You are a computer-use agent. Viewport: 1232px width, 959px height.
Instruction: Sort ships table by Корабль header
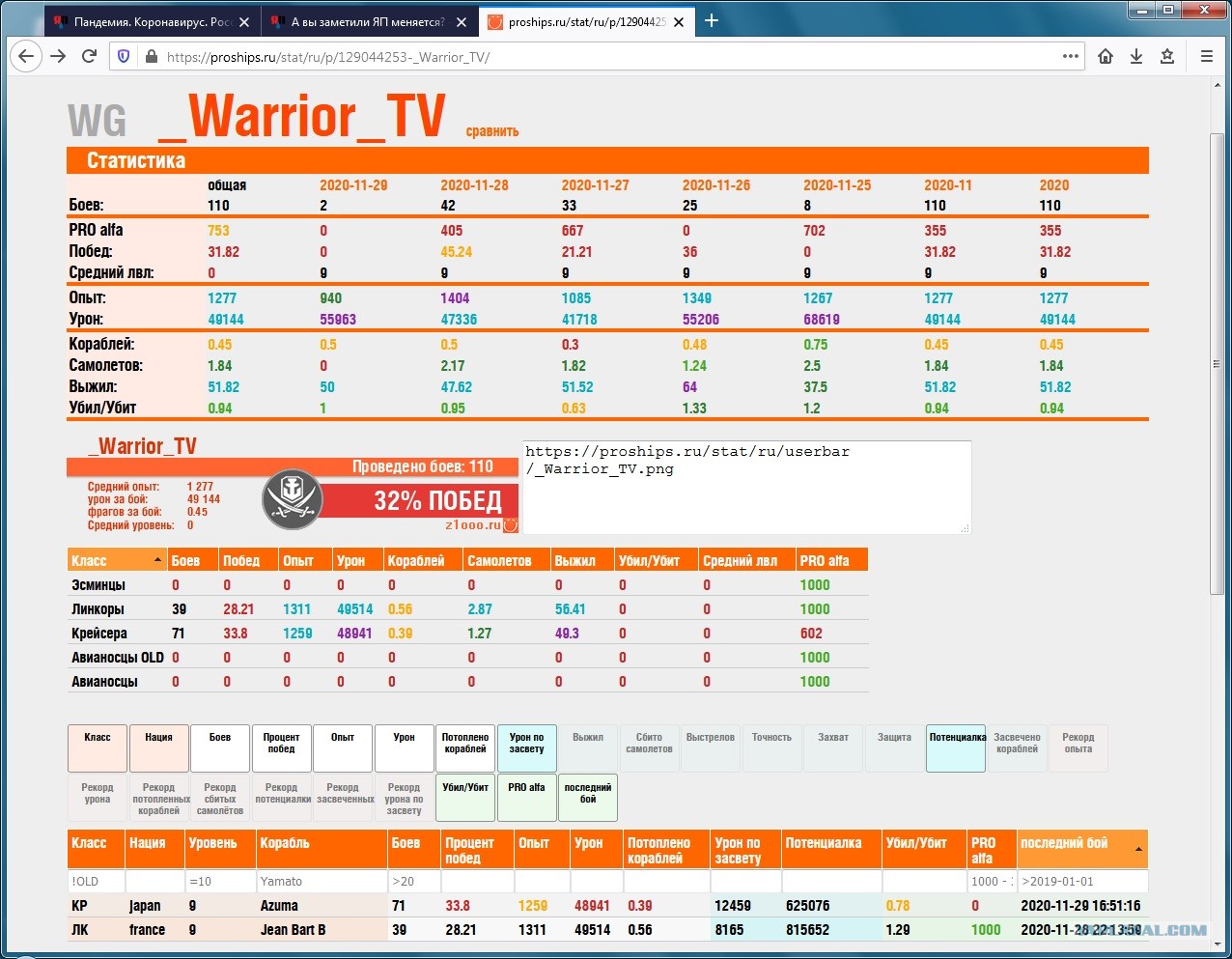[322, 850]
